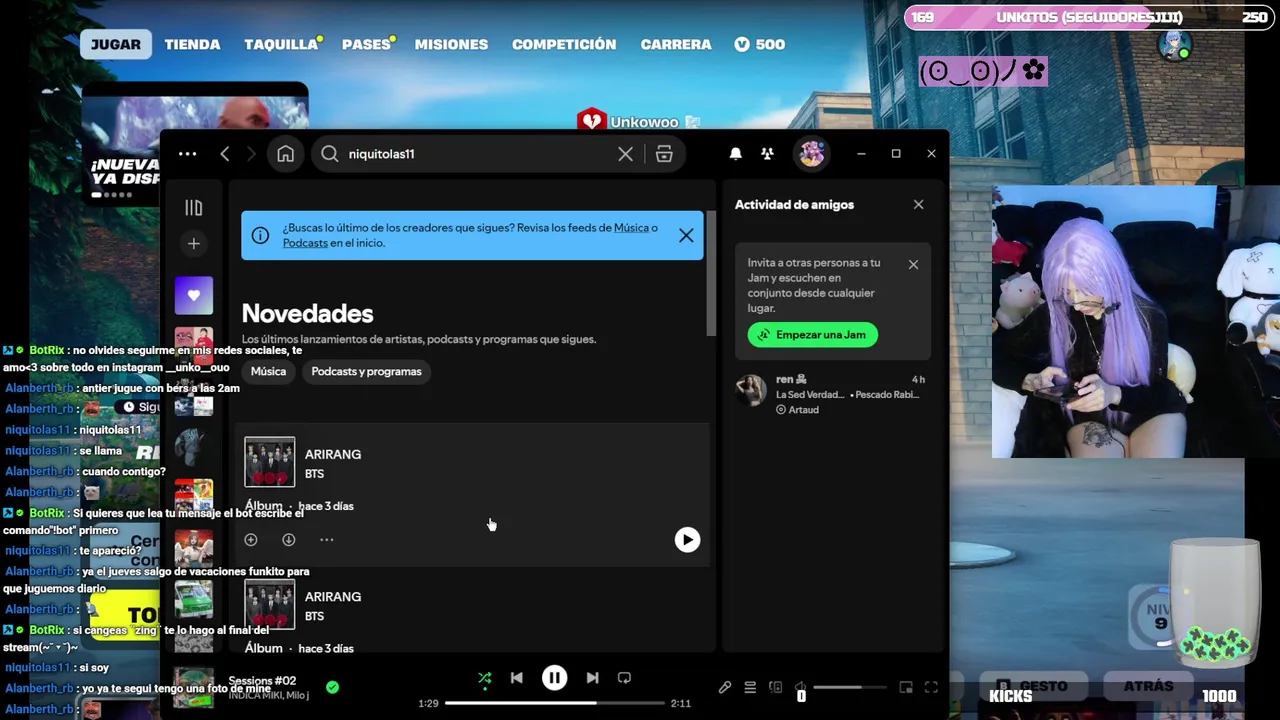Open first ARIRANG album title

click(x=333, y=454)
